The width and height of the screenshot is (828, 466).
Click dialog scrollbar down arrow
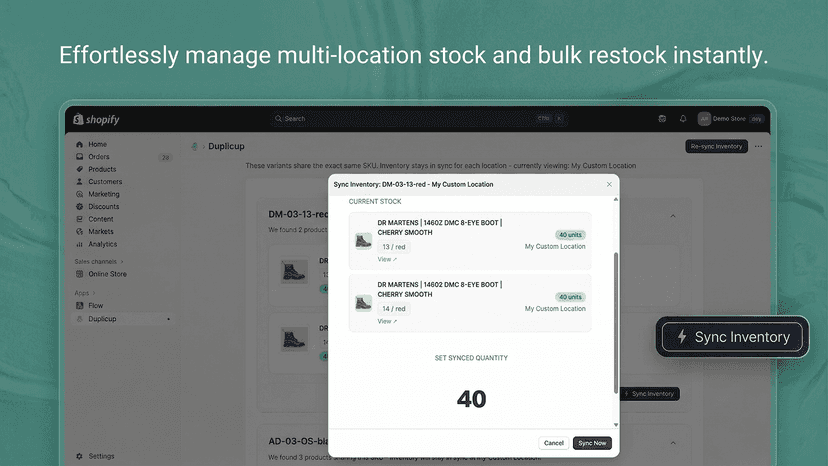616,425
